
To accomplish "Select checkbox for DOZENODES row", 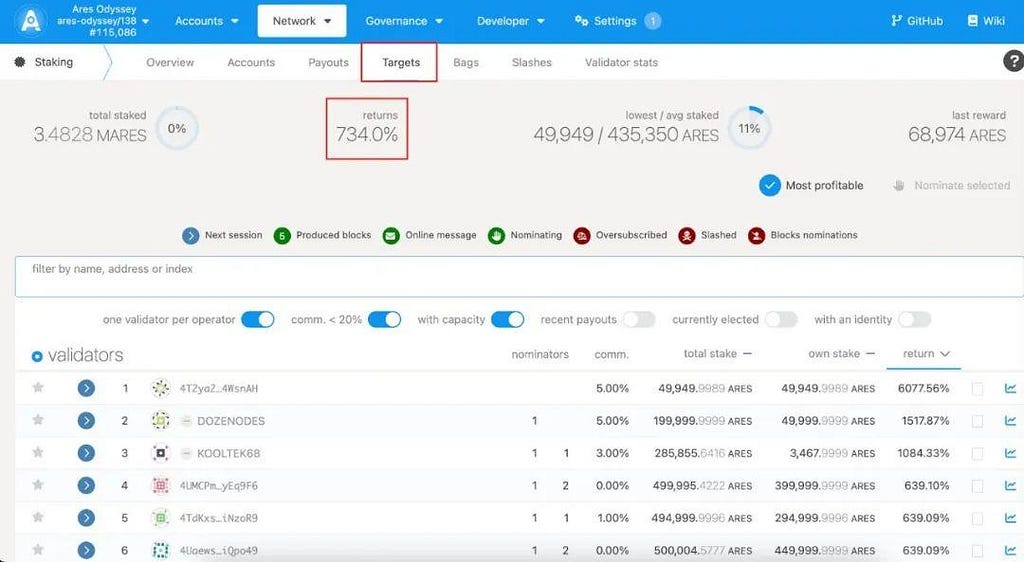I will click(x=977, y=421).
